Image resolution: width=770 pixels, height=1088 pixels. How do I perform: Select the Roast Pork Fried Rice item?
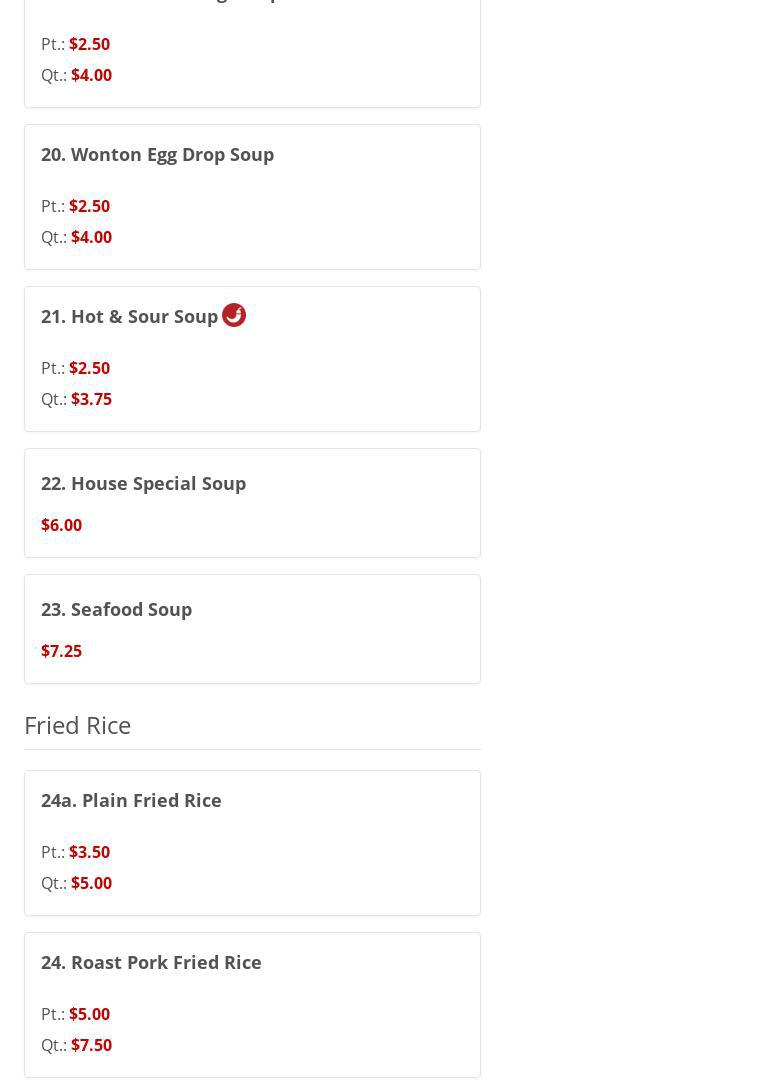tap(151, 963)
